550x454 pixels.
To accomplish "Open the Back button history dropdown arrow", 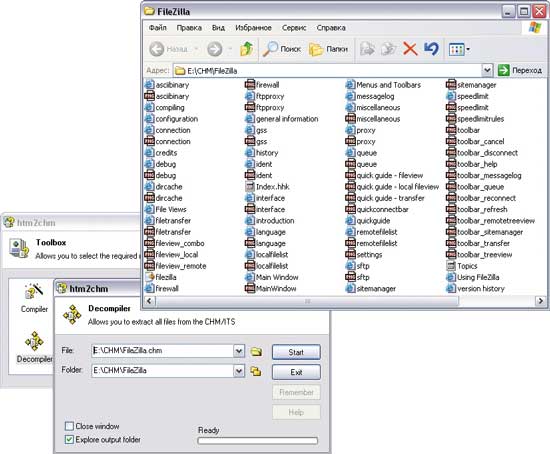I will (x=196, y=49).
